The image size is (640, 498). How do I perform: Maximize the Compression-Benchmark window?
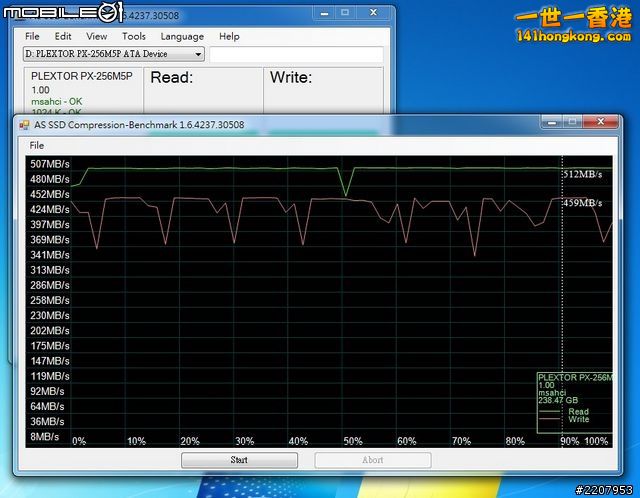(x=573, y=122)
